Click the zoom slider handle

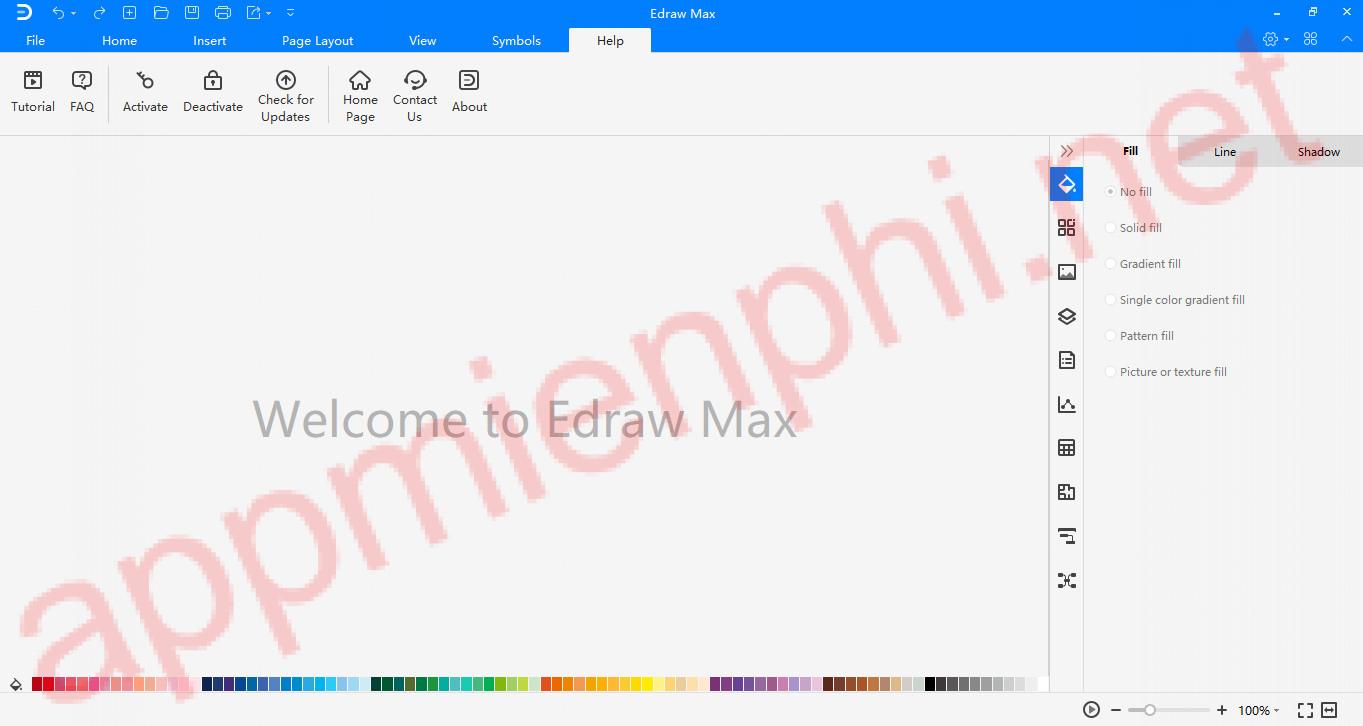pos(1150,710)
